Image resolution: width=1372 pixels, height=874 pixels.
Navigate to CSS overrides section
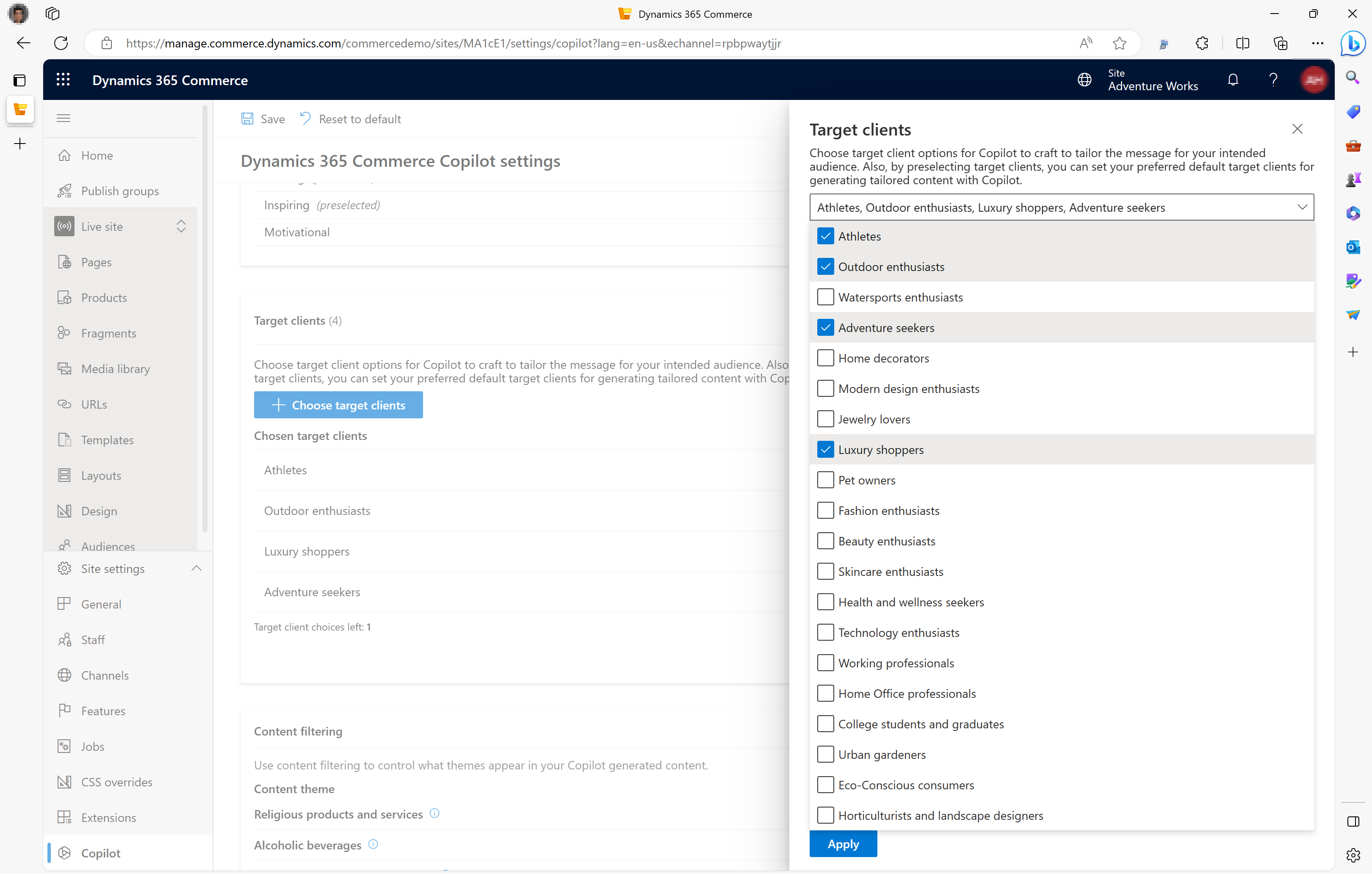(116, 782)
